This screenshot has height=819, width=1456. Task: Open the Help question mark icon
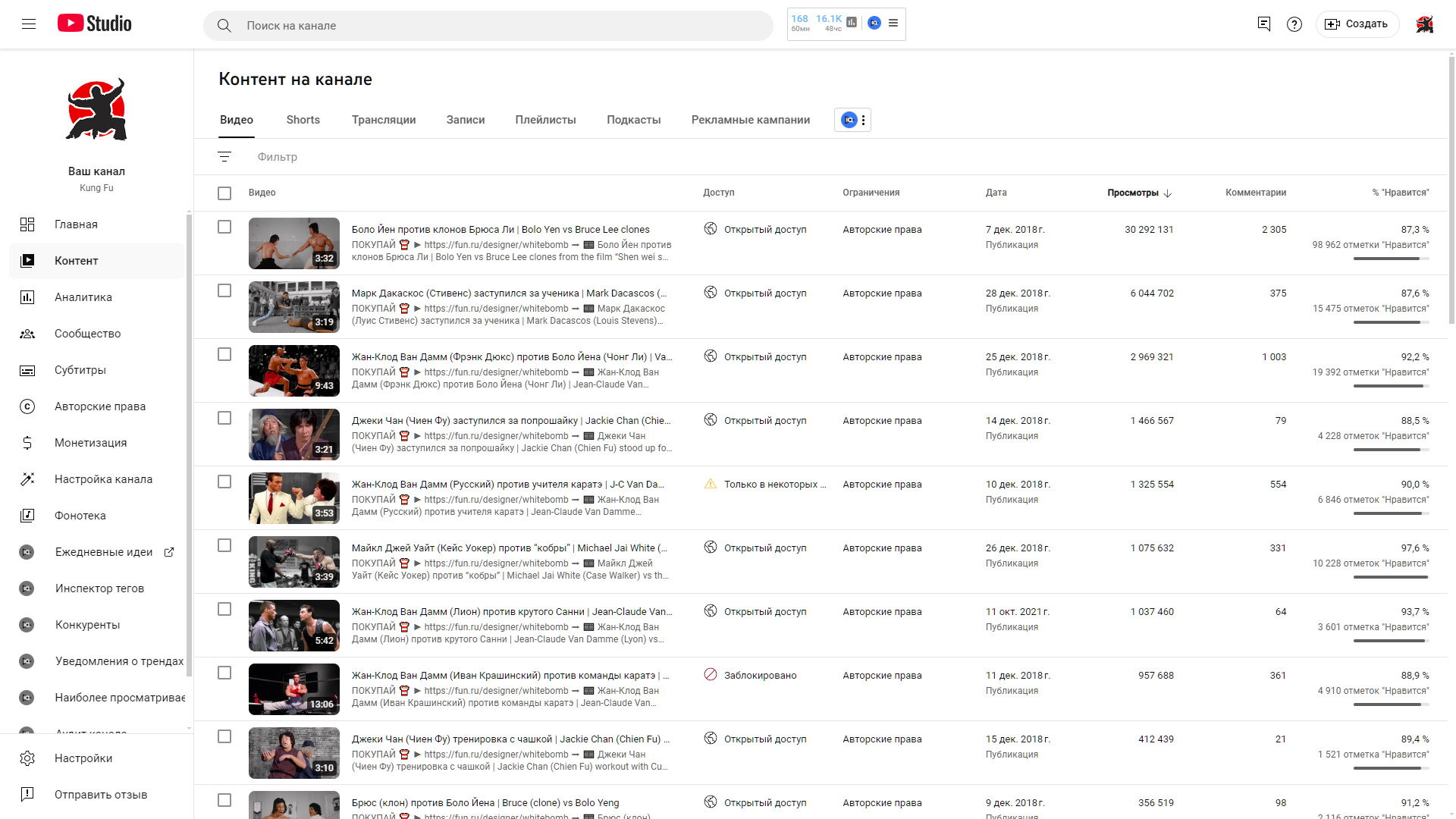(1294, 24)
